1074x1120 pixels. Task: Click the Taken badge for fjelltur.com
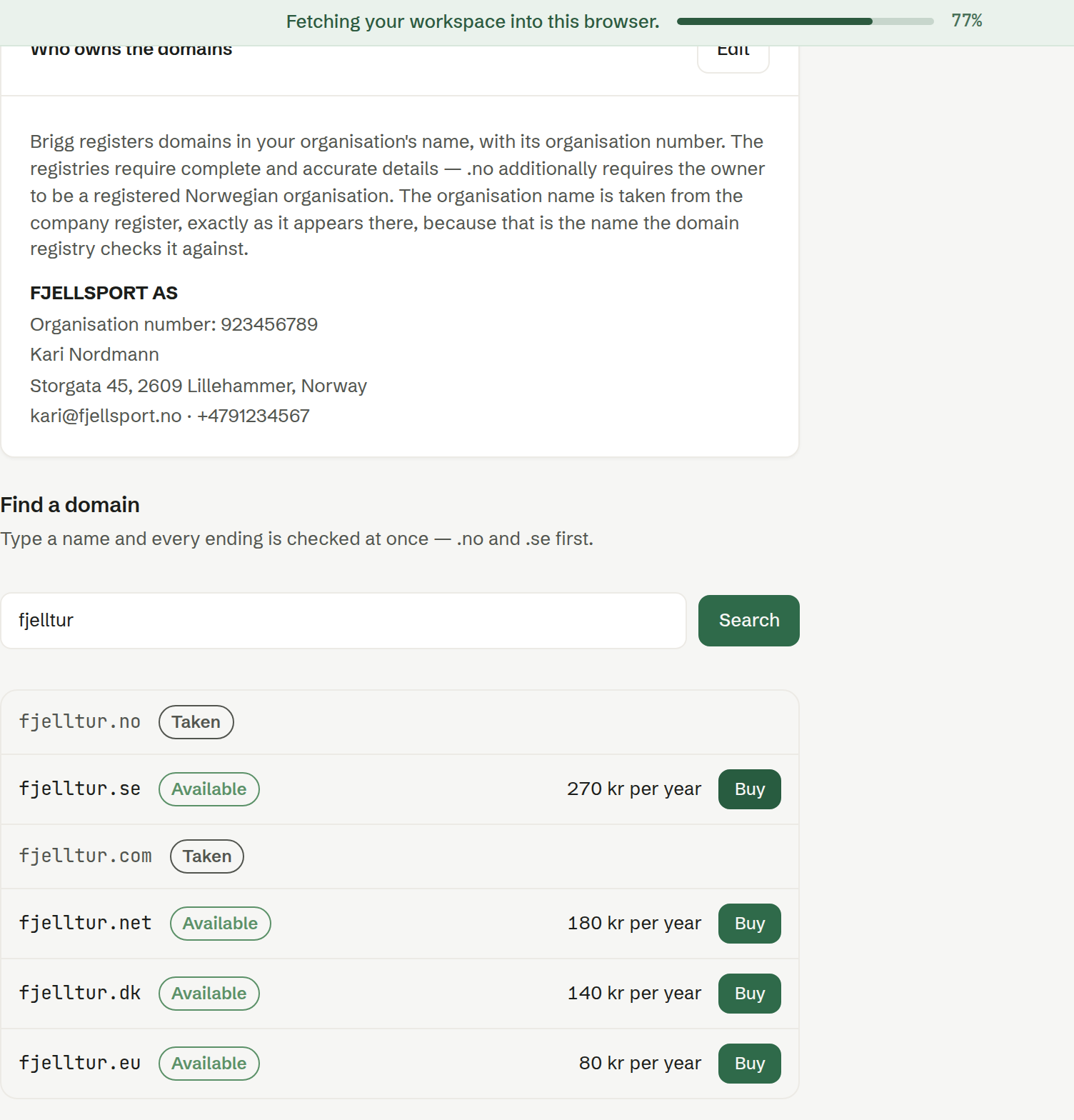coord(207,856)
